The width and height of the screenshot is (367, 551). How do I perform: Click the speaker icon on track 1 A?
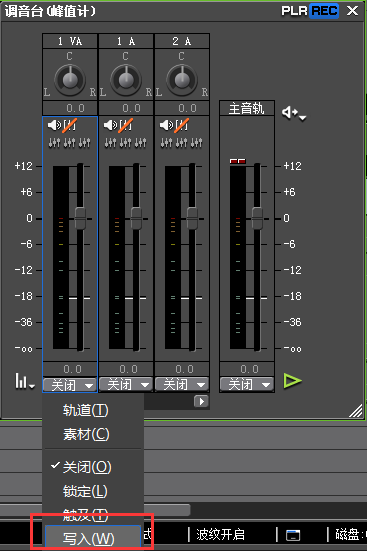pos(110,125)
